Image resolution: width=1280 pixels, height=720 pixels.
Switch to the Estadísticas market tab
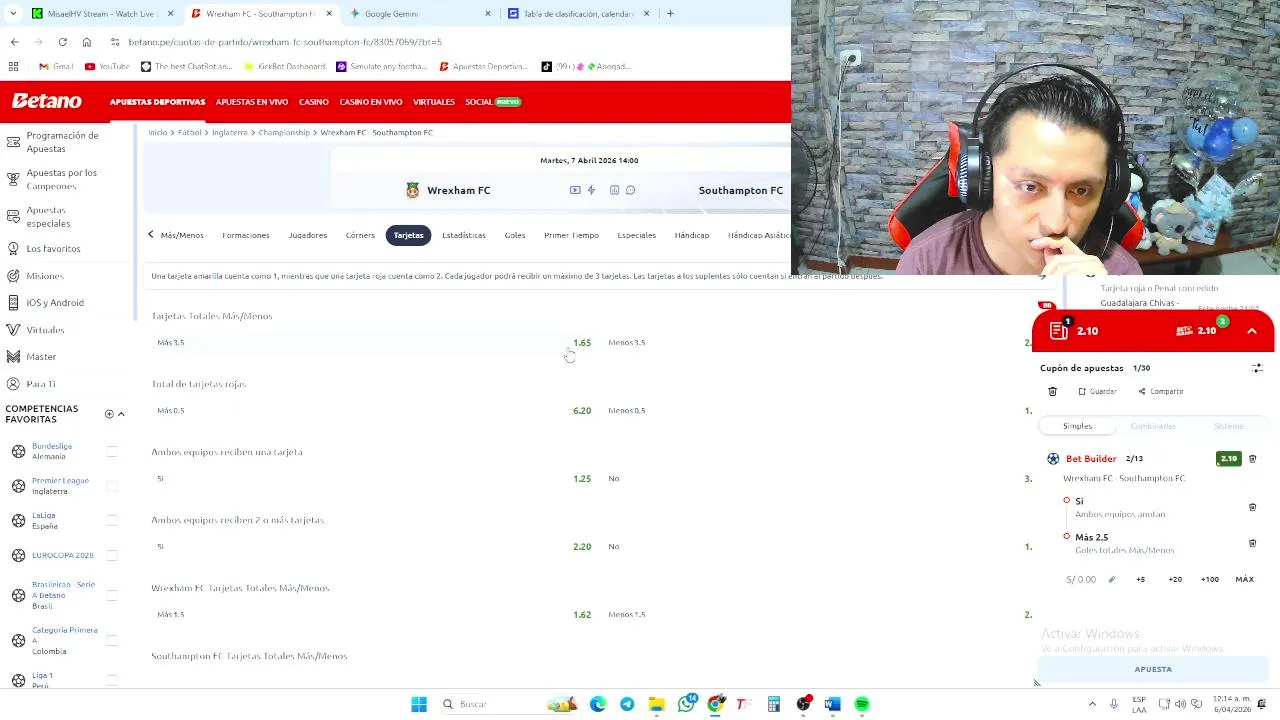tap(464, 235)
